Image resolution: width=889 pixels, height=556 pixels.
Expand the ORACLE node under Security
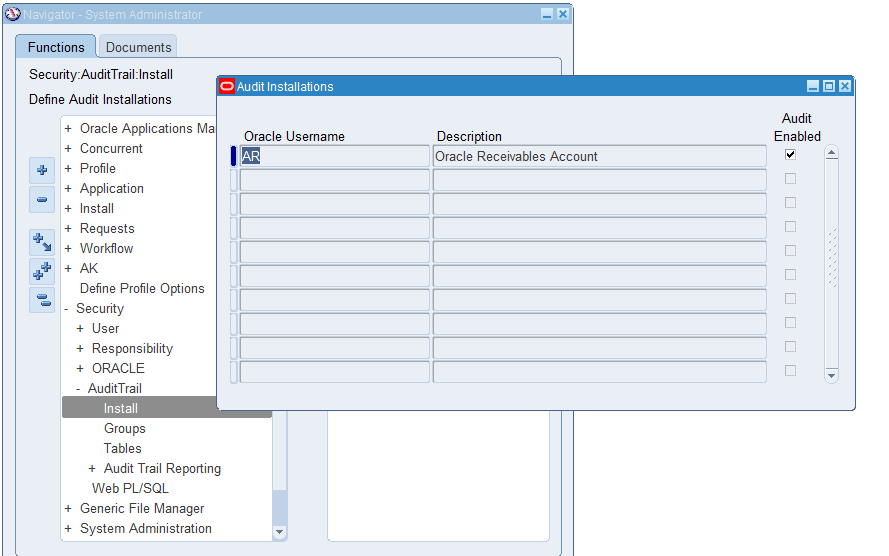click(80, 368)
